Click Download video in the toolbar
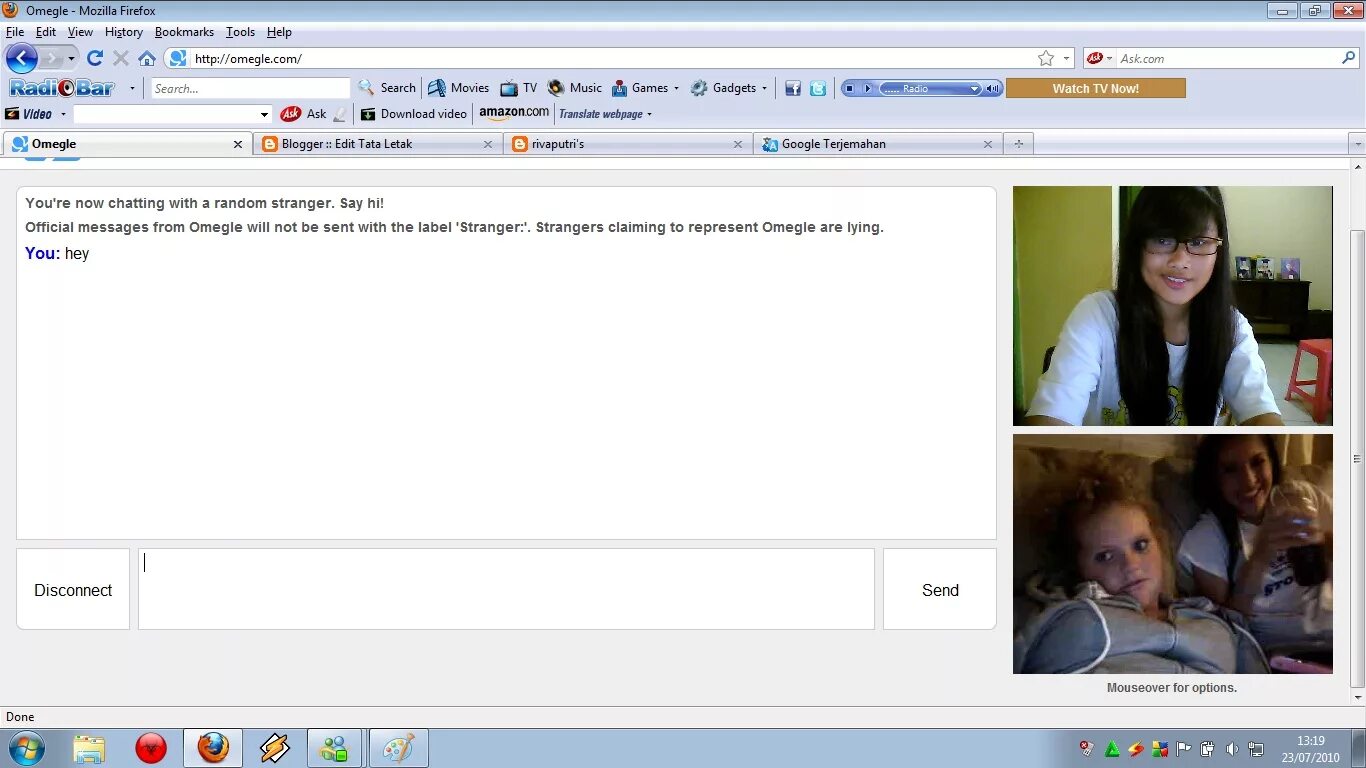This screenshot has width=1366, height=768. (x=414, y=114)
